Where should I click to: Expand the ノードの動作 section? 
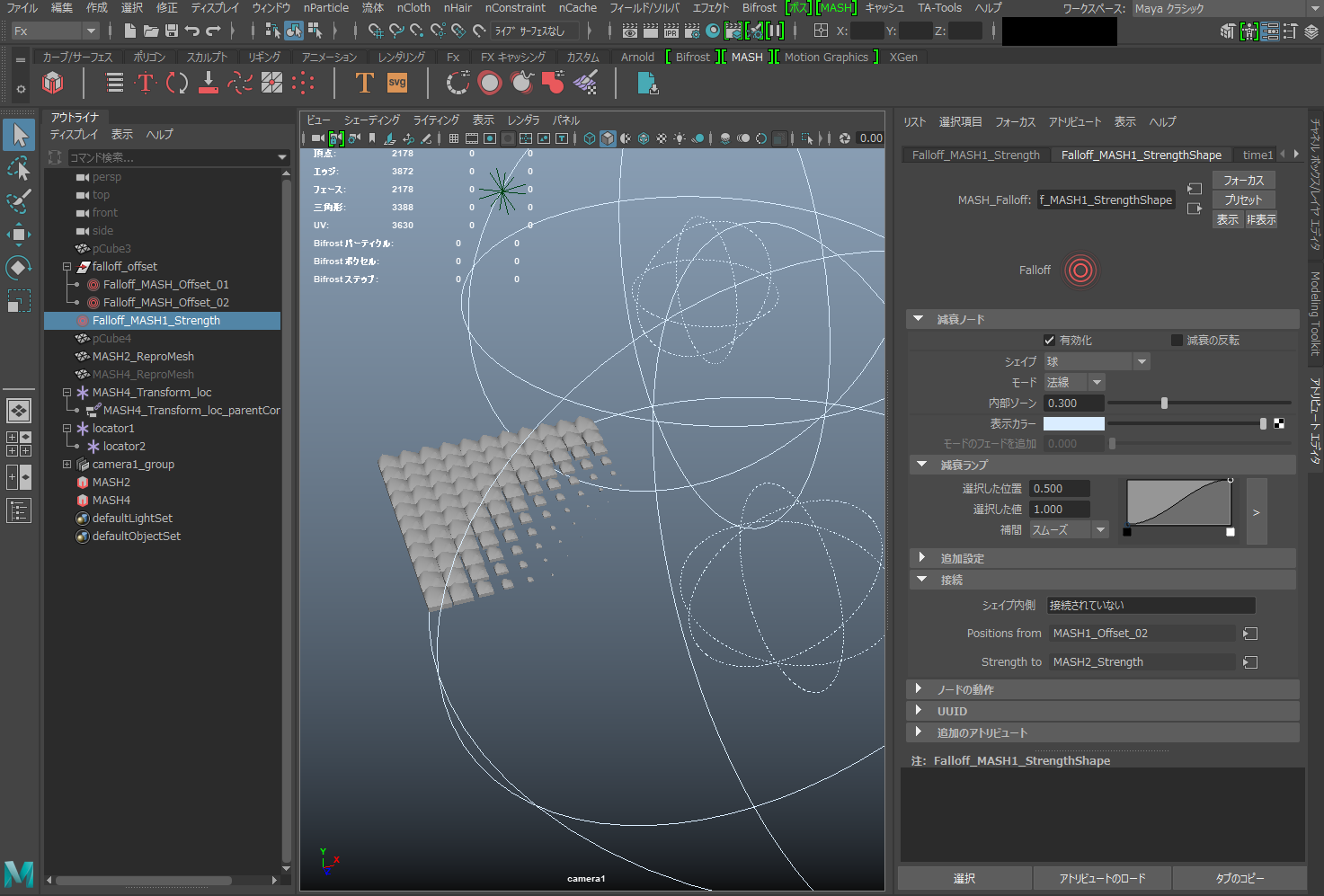pyautogui.click(x=919, y=689)
